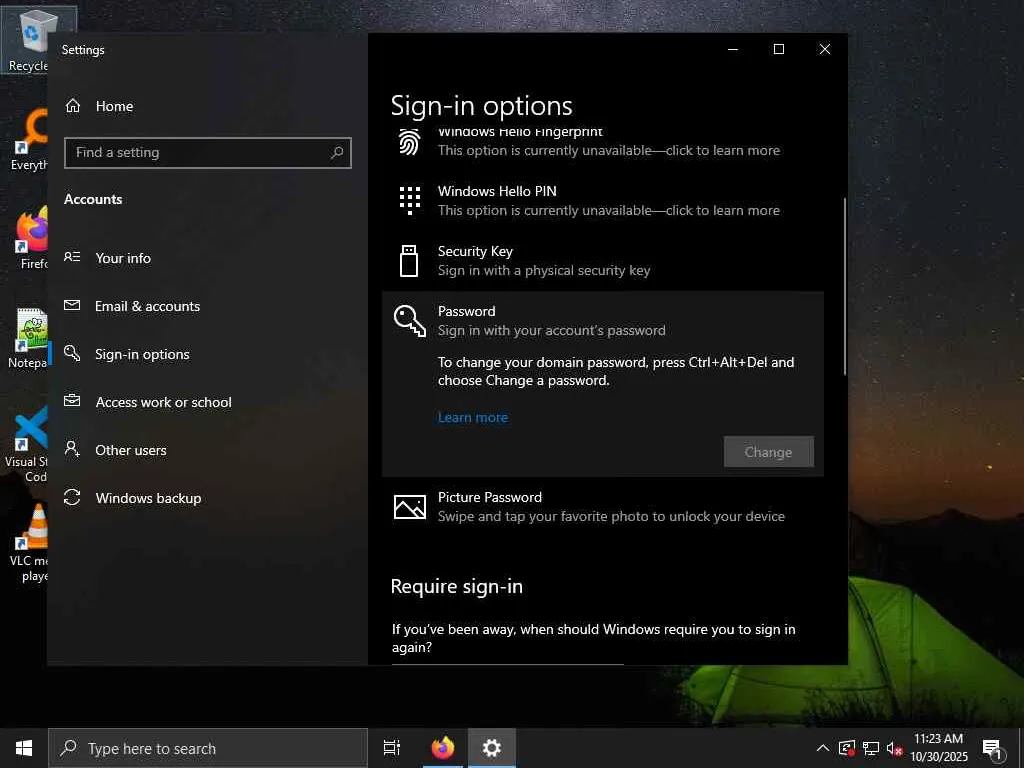The height and width of the screenshot is (768, 1024).
Task: Click the search magnifier in Find a setting
Action: pos(337,153)
